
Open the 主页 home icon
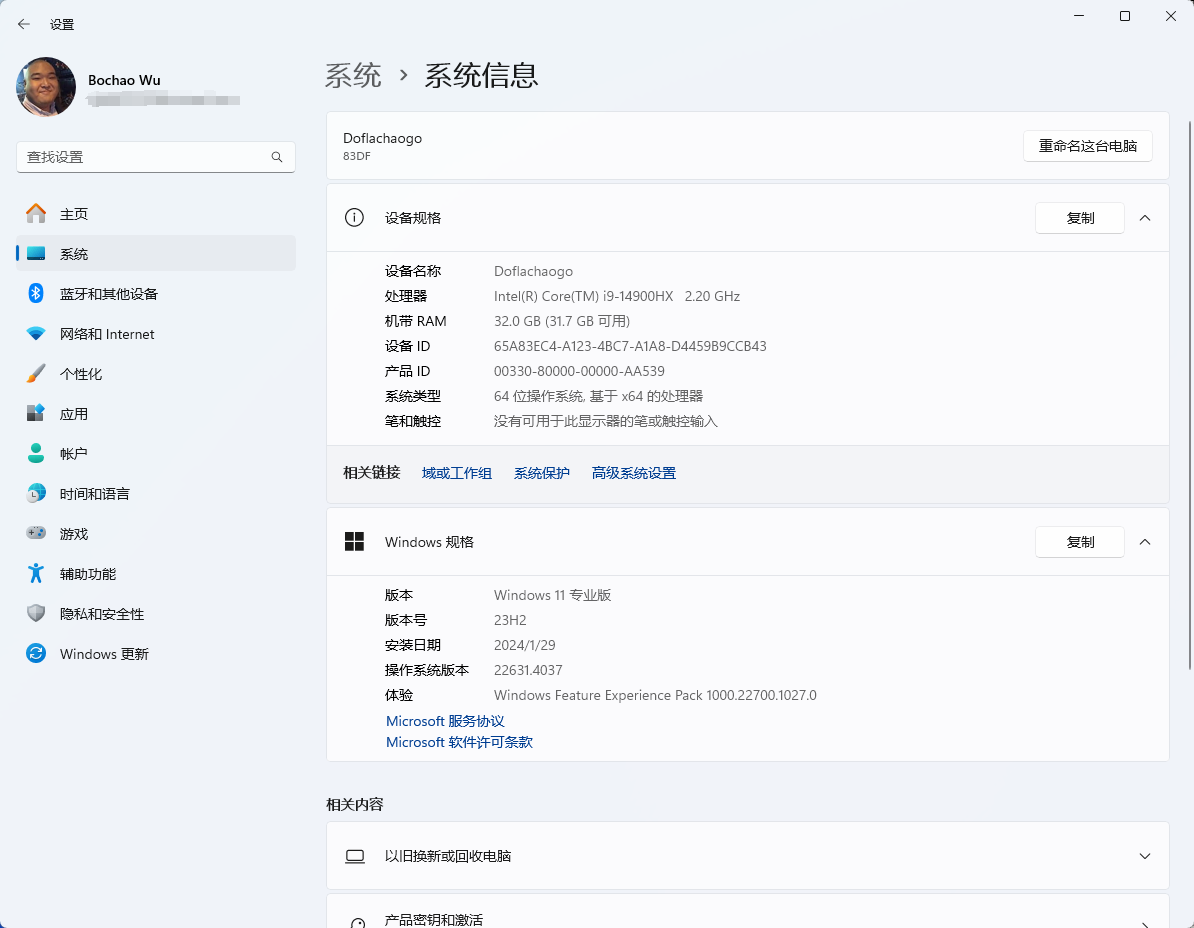36,214
